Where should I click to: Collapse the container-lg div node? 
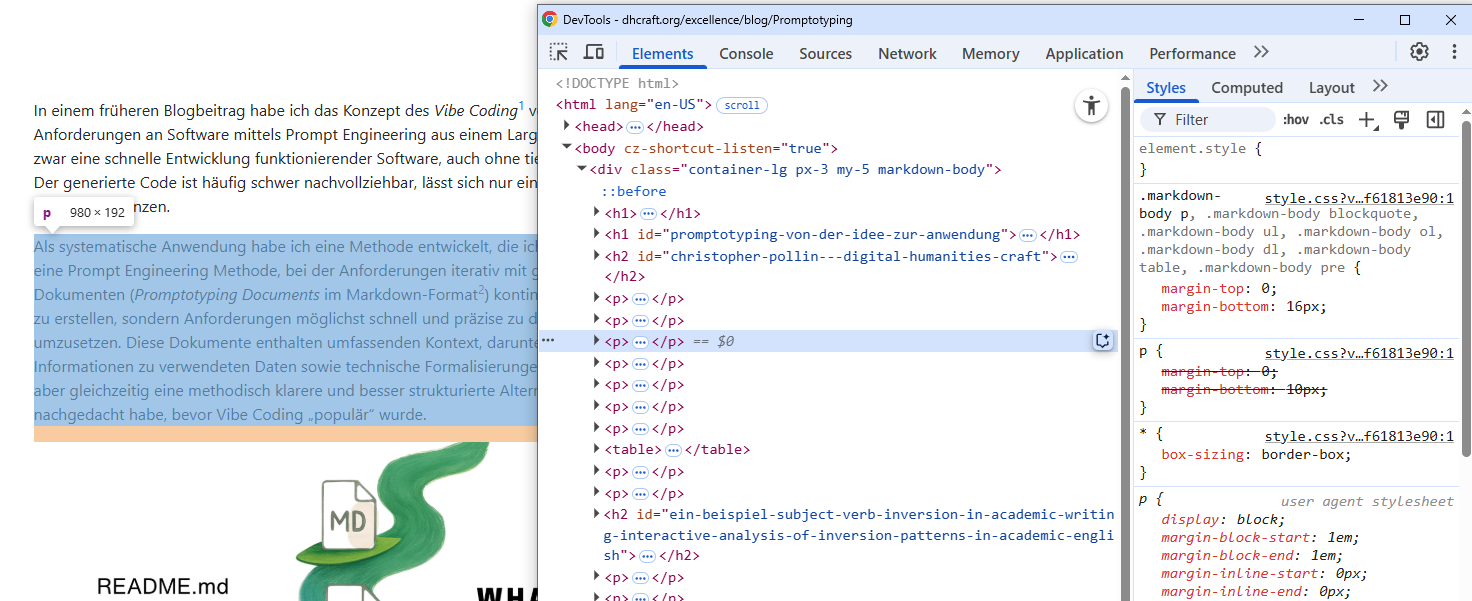582,169
